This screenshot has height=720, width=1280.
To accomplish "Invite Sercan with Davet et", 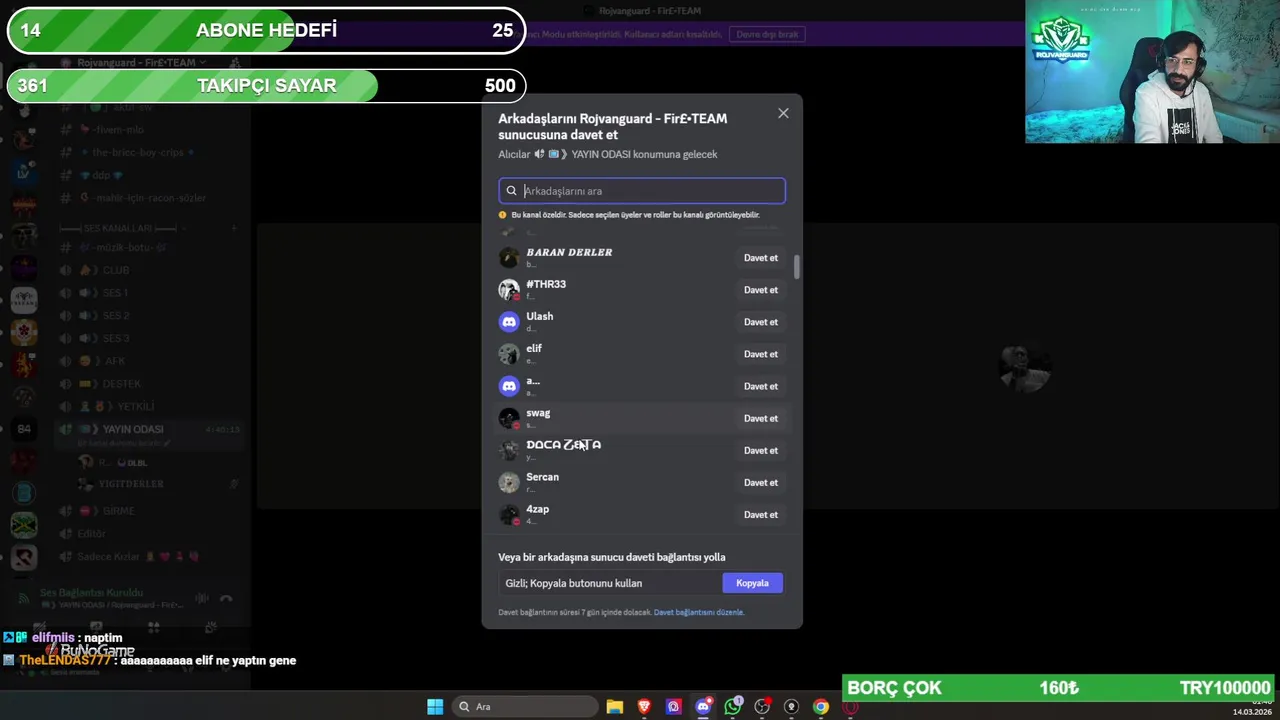I will tap(760, 482).
